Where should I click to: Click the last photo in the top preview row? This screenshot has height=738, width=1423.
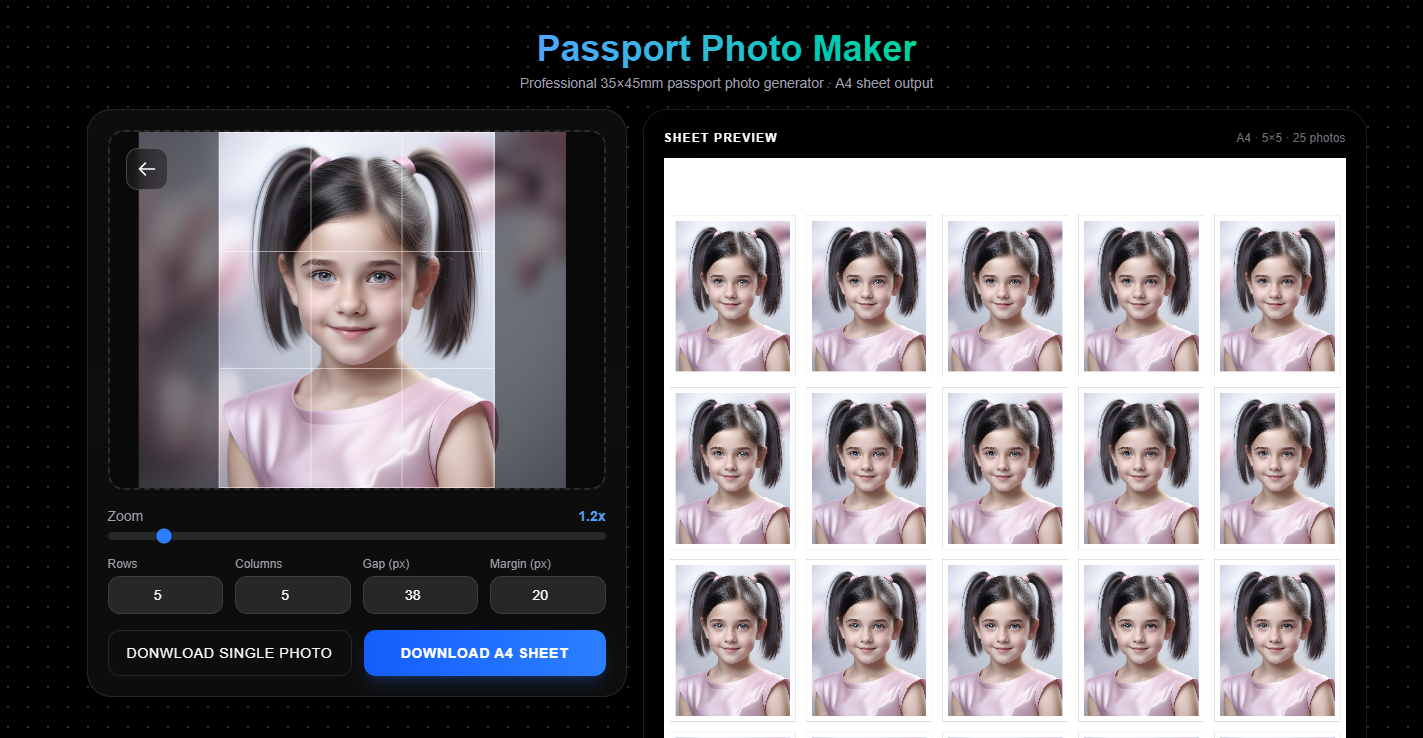point(1277,296)
